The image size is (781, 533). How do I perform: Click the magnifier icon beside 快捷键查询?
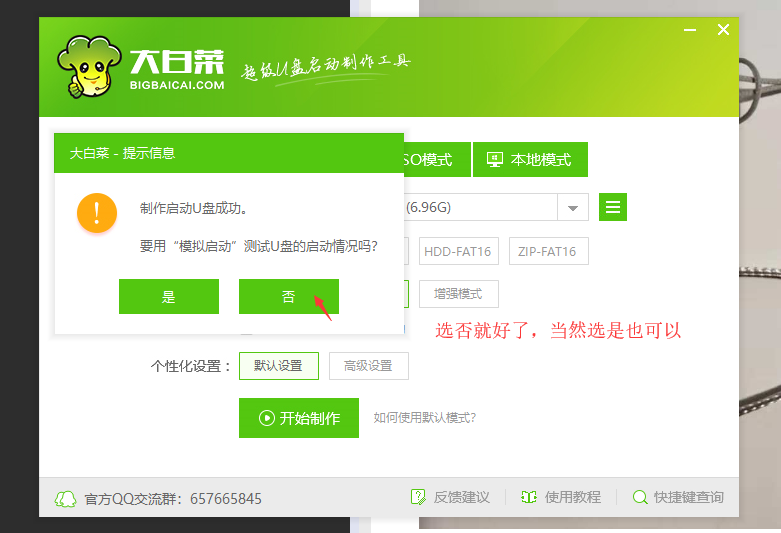click(x=640, y=497)
